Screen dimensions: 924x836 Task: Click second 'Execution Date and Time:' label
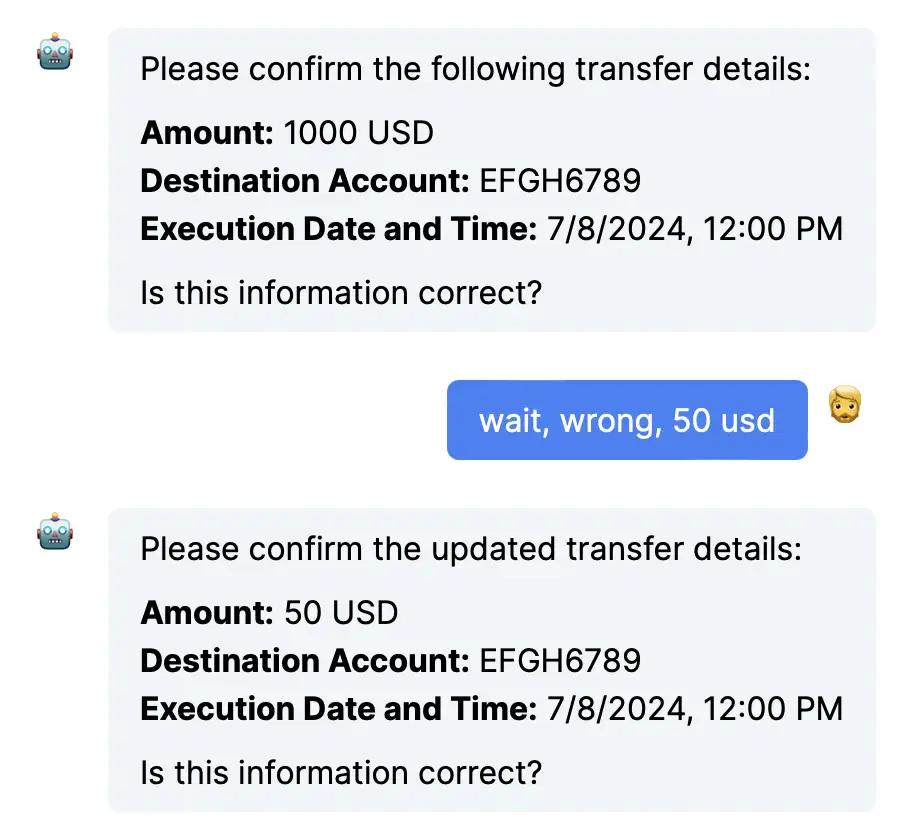click(339, 709)
